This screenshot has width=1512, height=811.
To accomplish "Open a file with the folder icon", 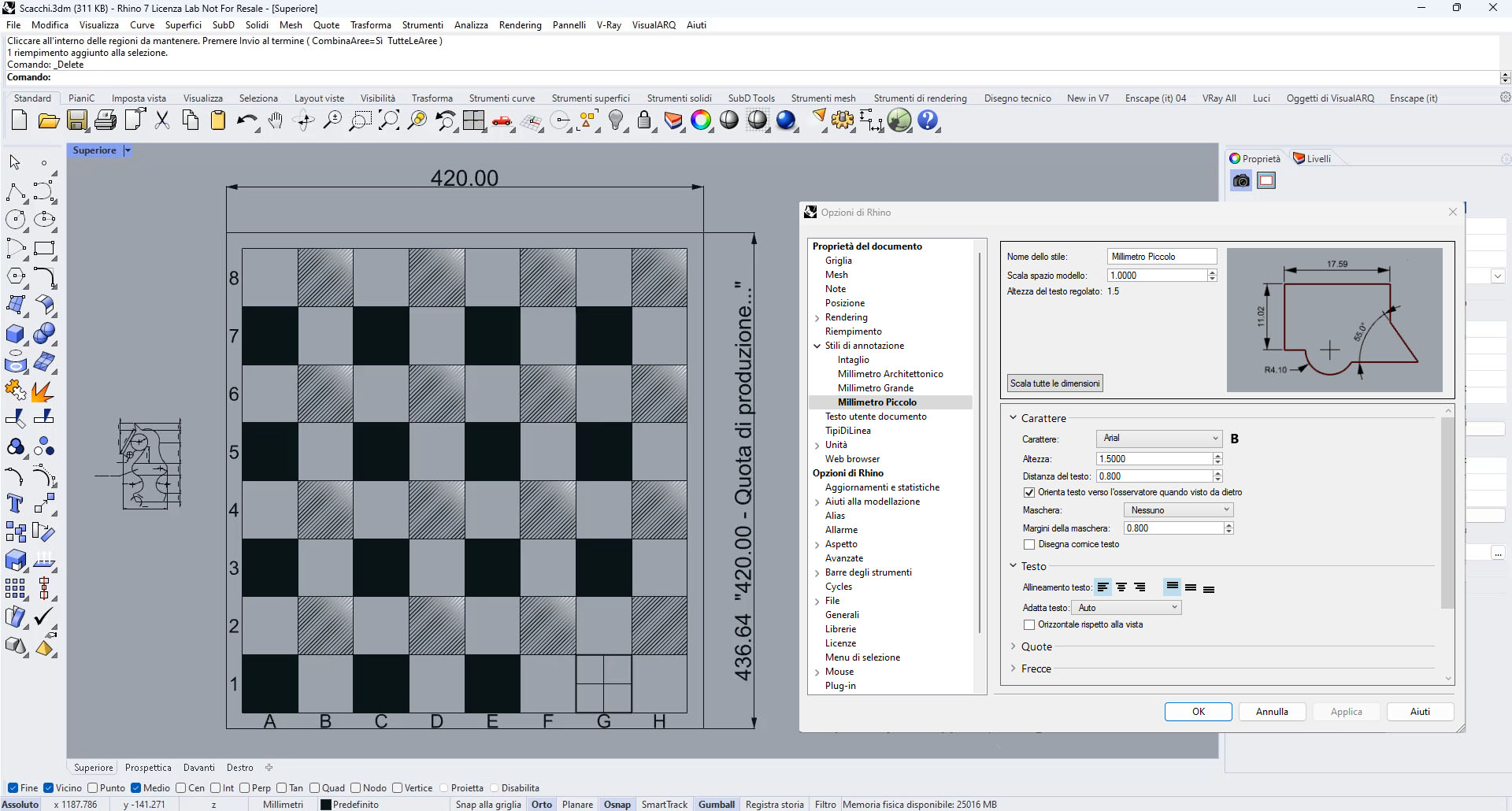I will pyautogui.click(x=48, y=120).
